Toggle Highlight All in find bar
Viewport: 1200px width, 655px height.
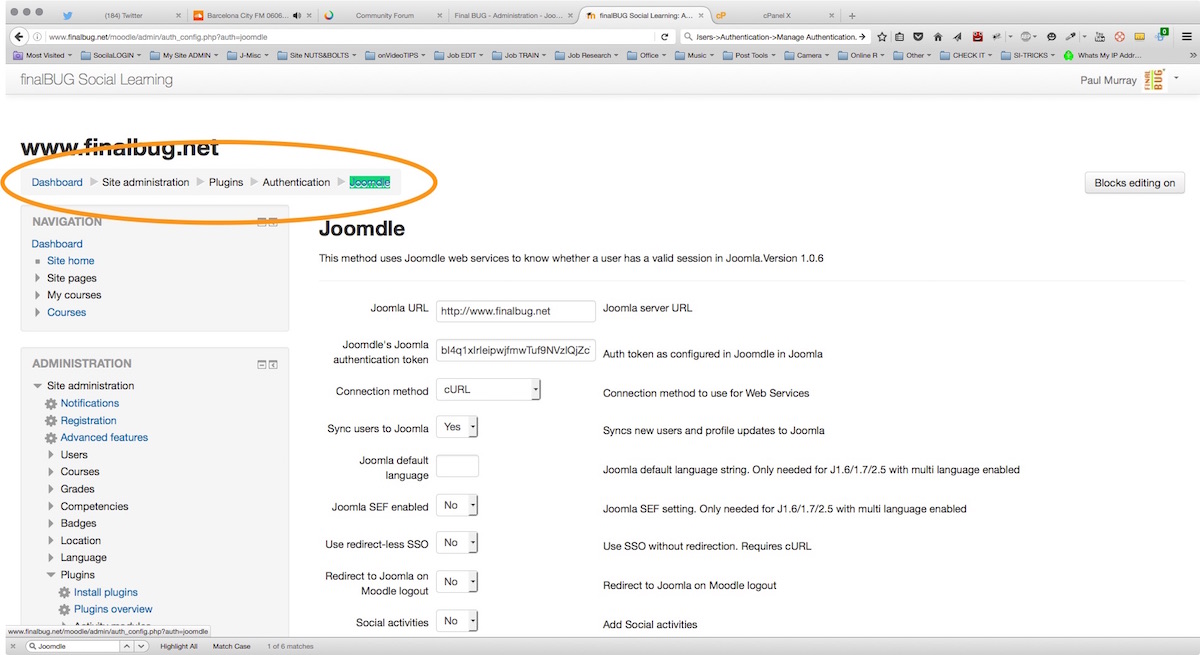[x=179, y=647]
